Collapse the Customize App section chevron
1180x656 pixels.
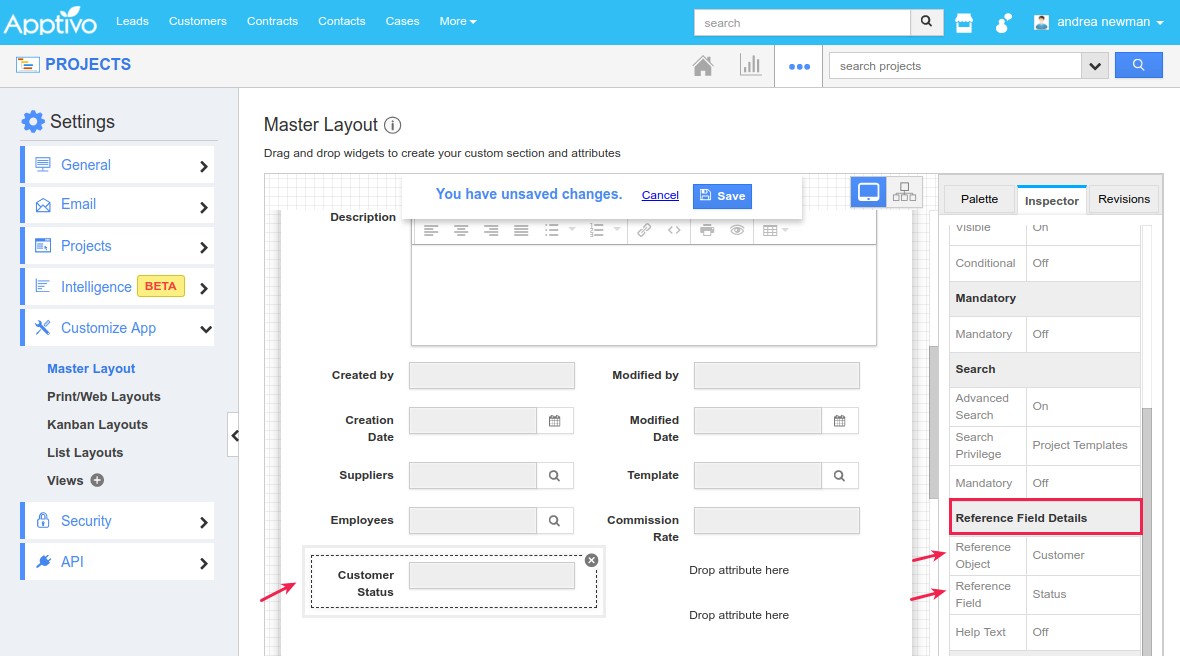pyautogui.click(x=205, y=328)
